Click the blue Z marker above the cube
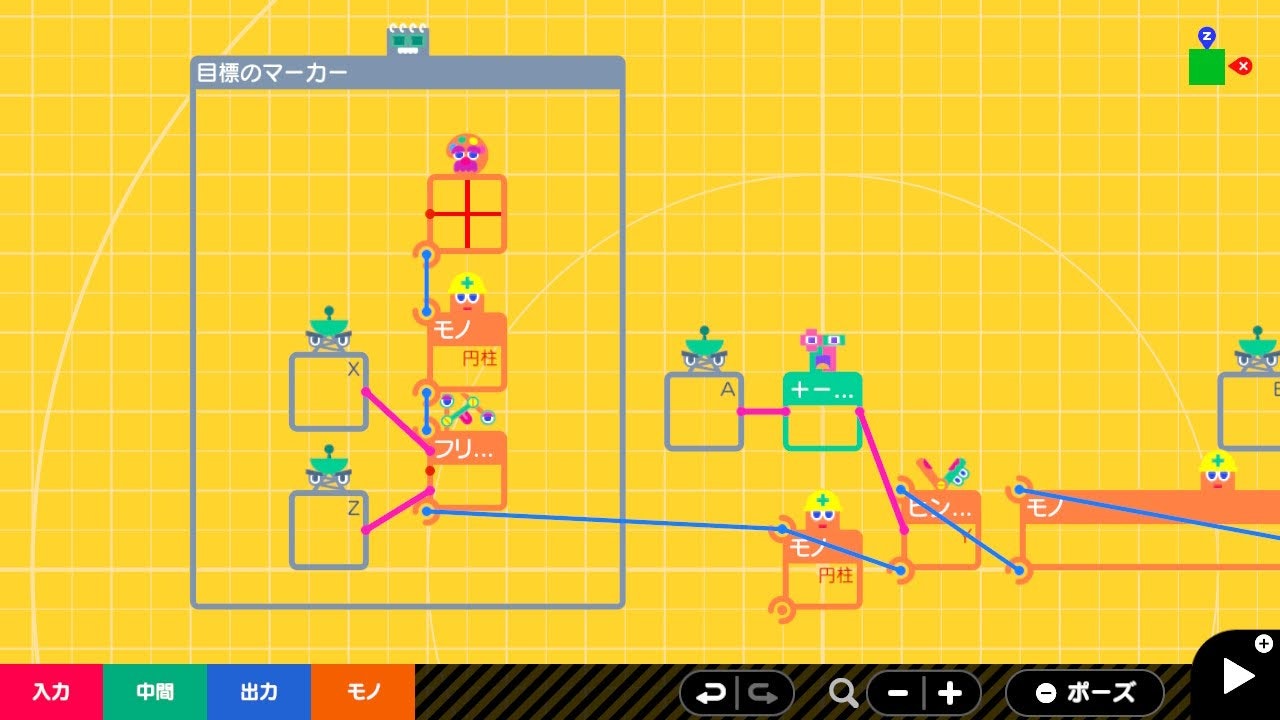The image size is (1280, 720). pos(1207,38)
